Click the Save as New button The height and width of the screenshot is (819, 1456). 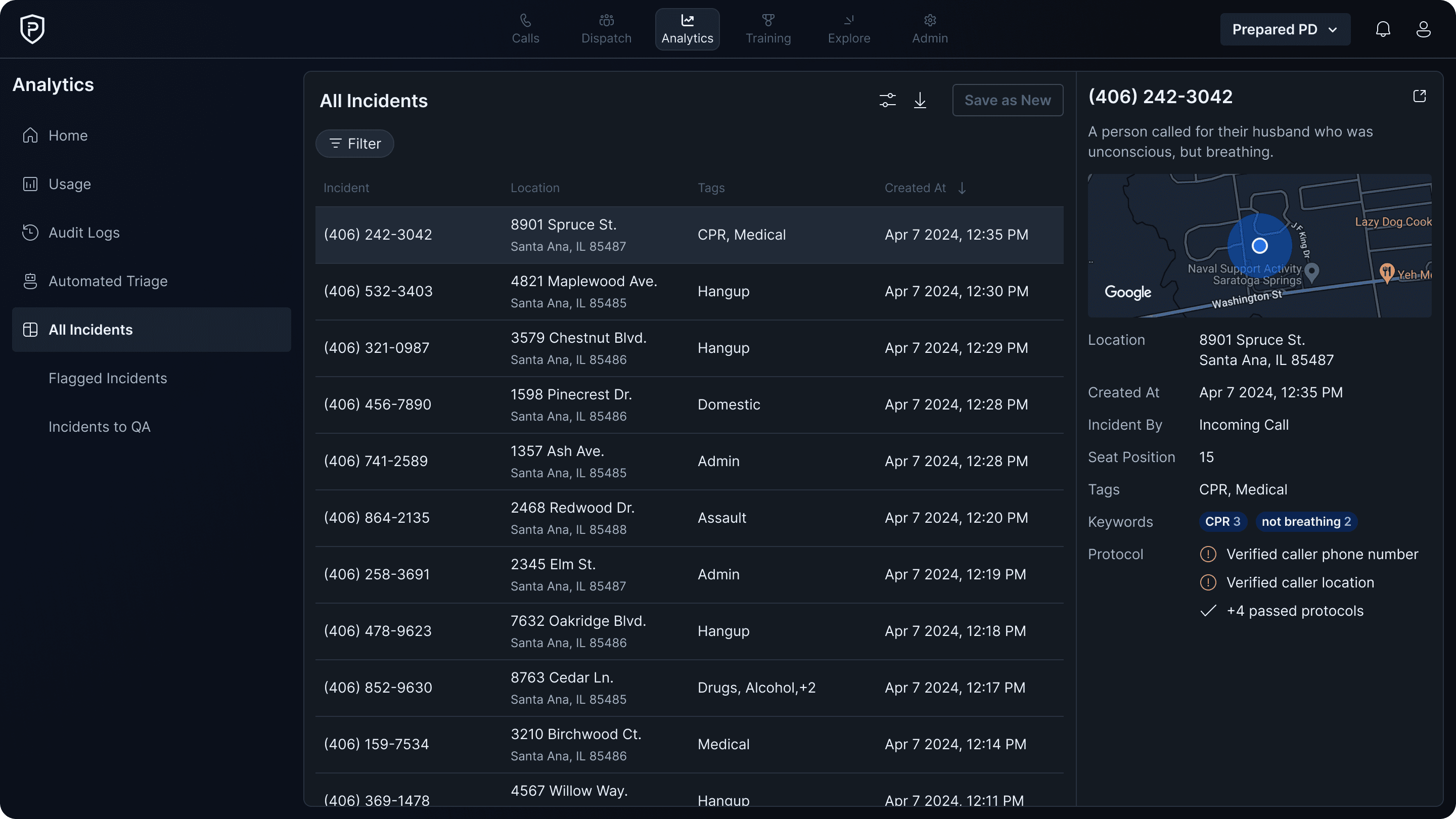pos(1007,100)
